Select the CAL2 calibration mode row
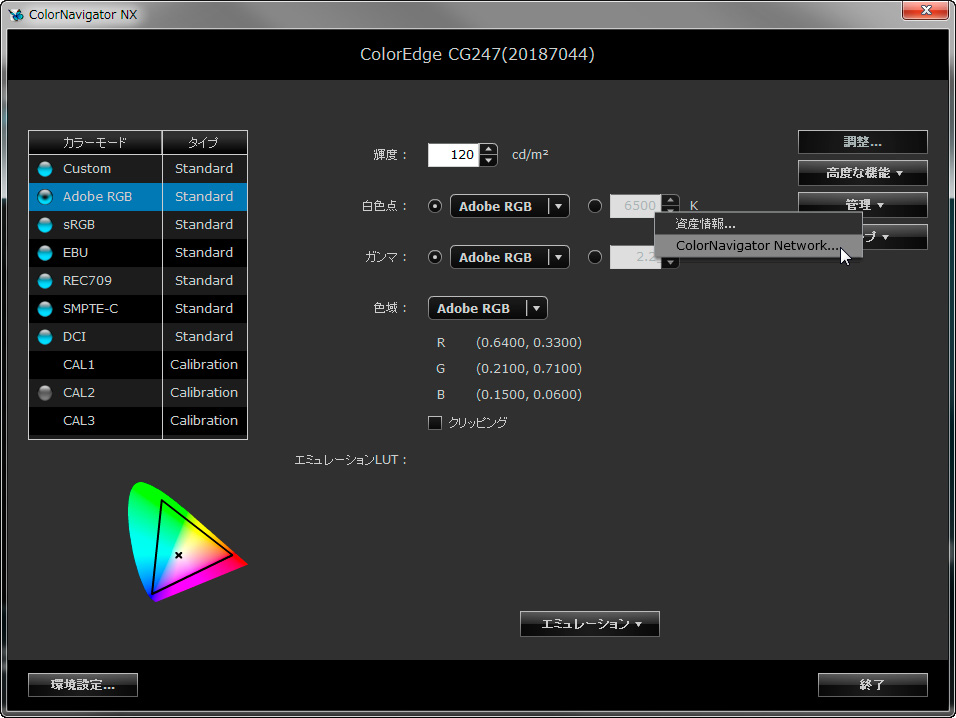The width and height of the screenshot is (956, 718). coord(138,393)
